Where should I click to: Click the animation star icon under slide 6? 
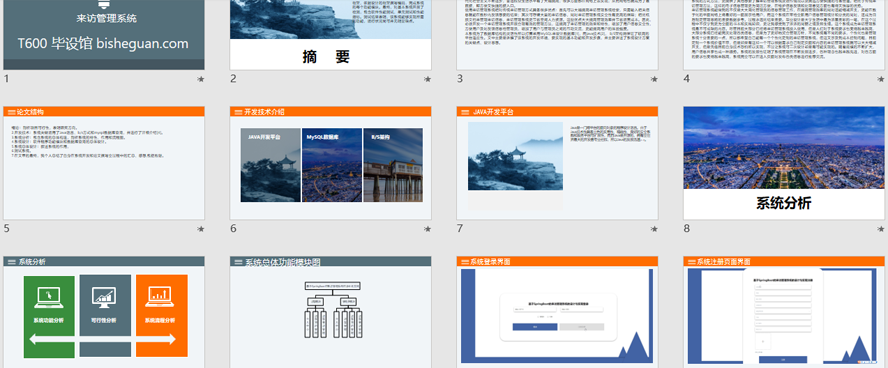428,229
